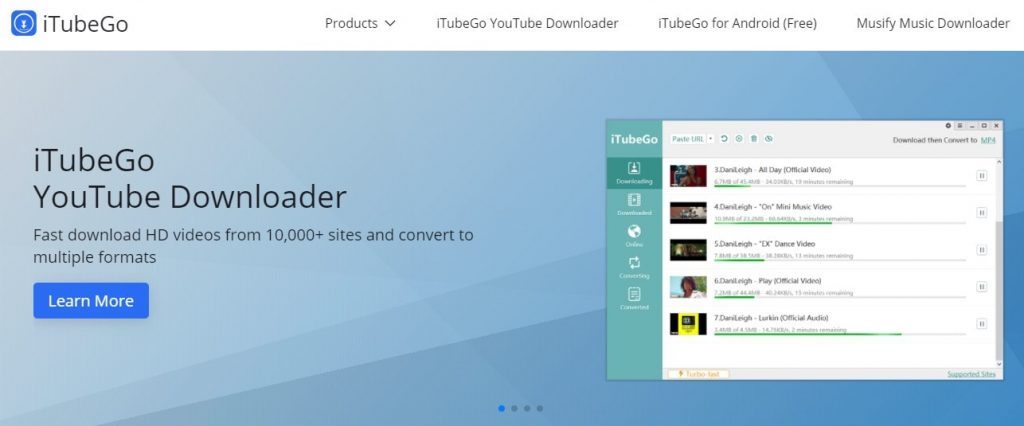The width and height of the screenshot is (1024, 426).
Task: Click the pause all circle icon in toolbar
Action: coord(739,139)
